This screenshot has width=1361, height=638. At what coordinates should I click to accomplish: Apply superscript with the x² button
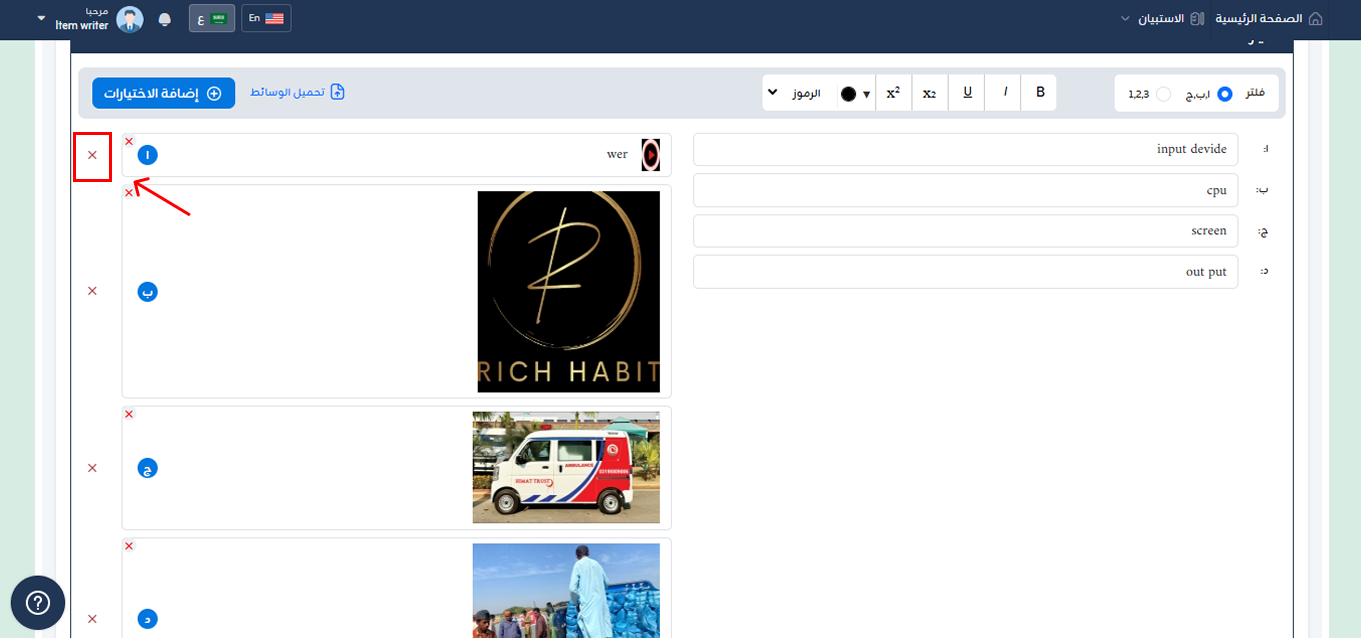(x=893, y=93)
